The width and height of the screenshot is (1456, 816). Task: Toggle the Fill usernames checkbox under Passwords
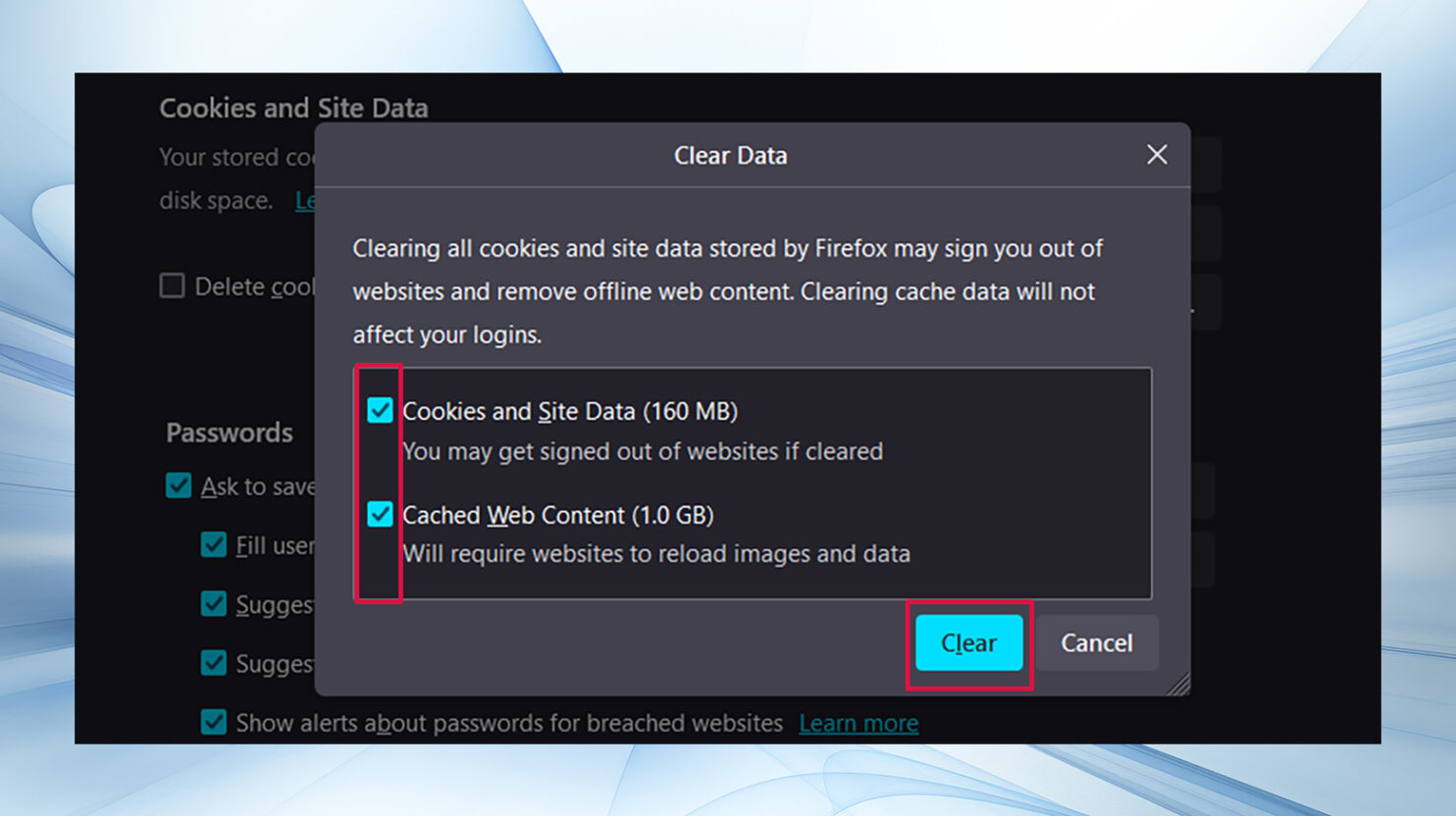(x=214, y=545)
